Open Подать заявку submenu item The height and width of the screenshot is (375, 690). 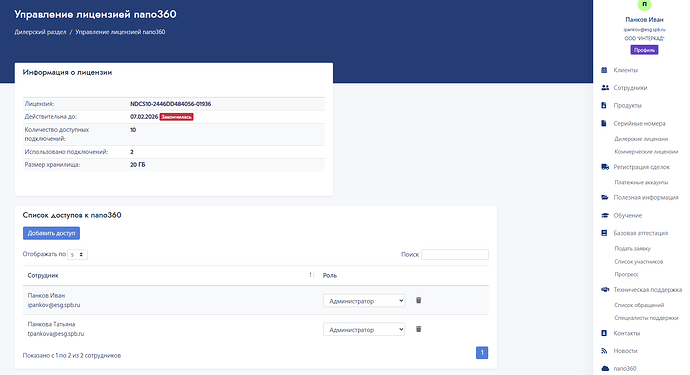tap(632, 248)
